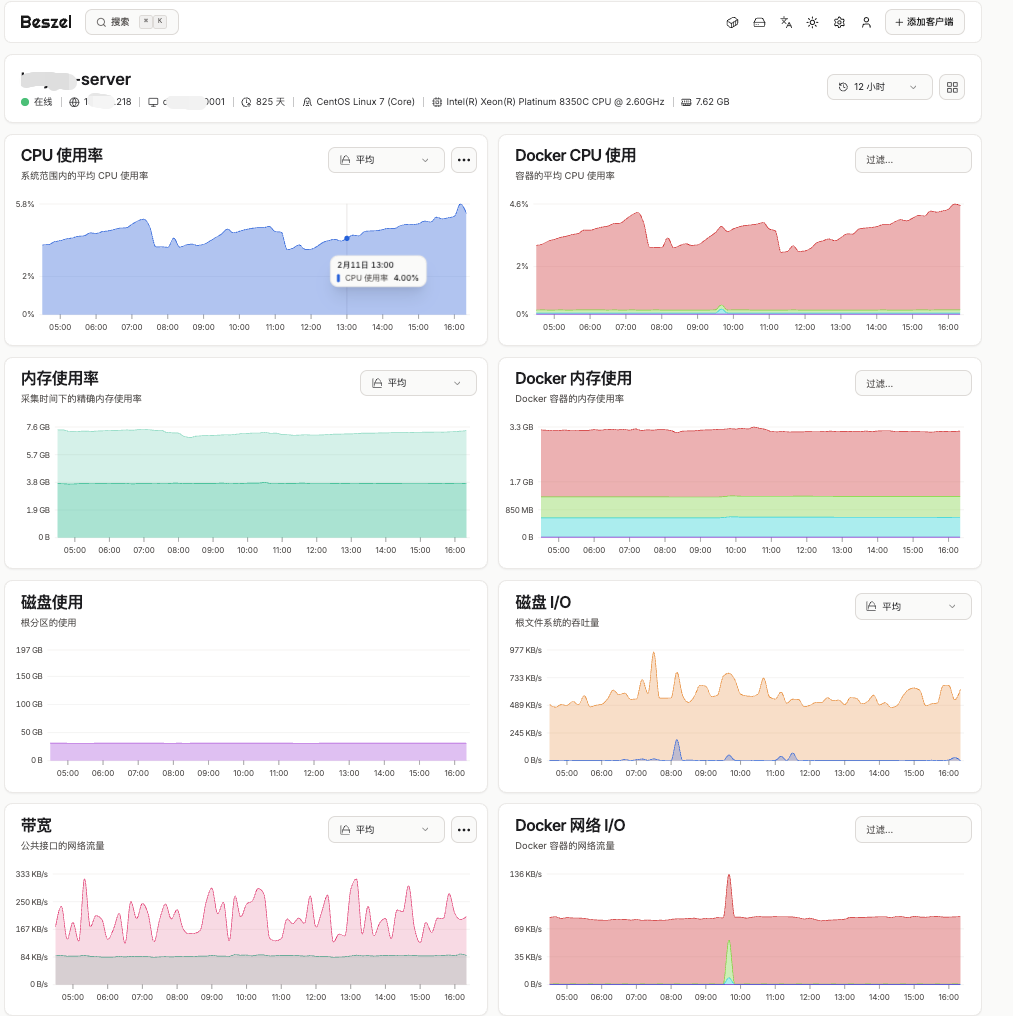Image resolution: width=1013 pixels, height=1016 pixels.
Task: Expand the 12 hours time range dropdown
Action: (879, 87)
